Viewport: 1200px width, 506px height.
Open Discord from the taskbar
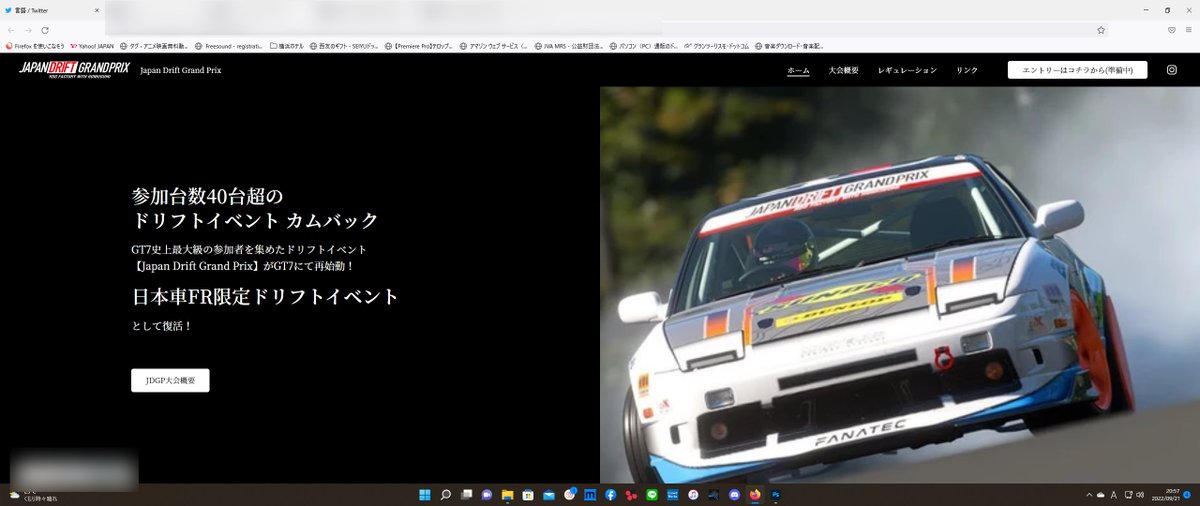pos(734,495)
